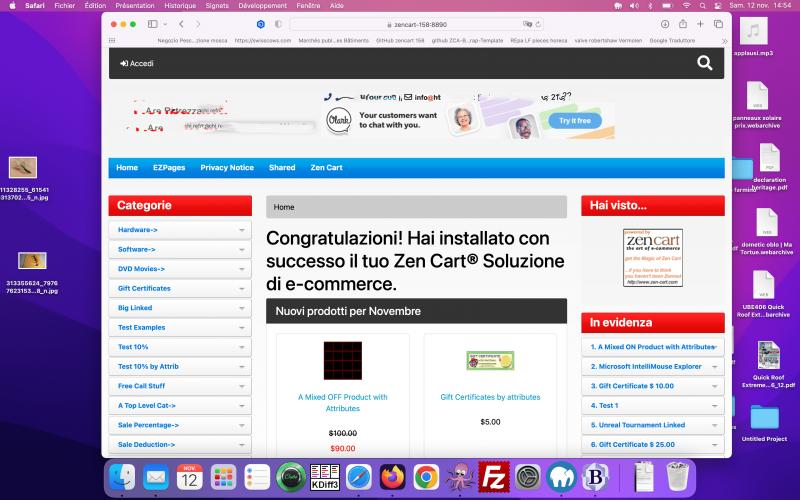
Task: Open KDiff3 from the Dock
Action: [325, 478]
